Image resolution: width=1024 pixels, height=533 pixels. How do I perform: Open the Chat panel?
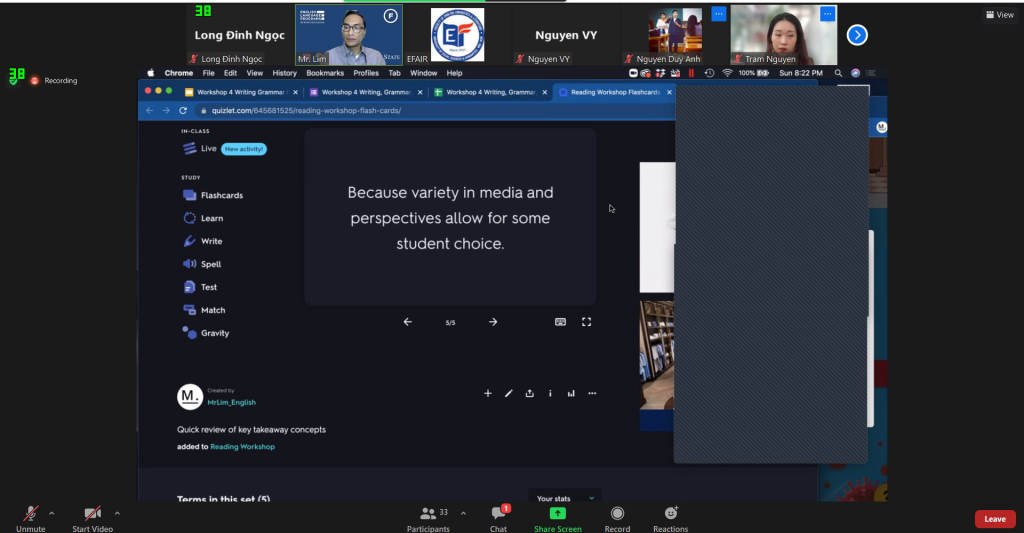click(499, 519)
